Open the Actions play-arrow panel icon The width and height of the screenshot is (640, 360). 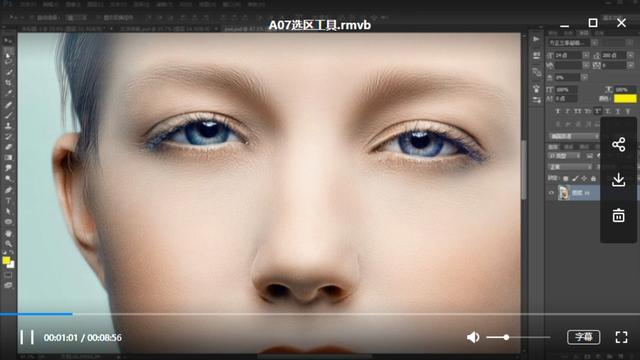[x=536, y=39]
